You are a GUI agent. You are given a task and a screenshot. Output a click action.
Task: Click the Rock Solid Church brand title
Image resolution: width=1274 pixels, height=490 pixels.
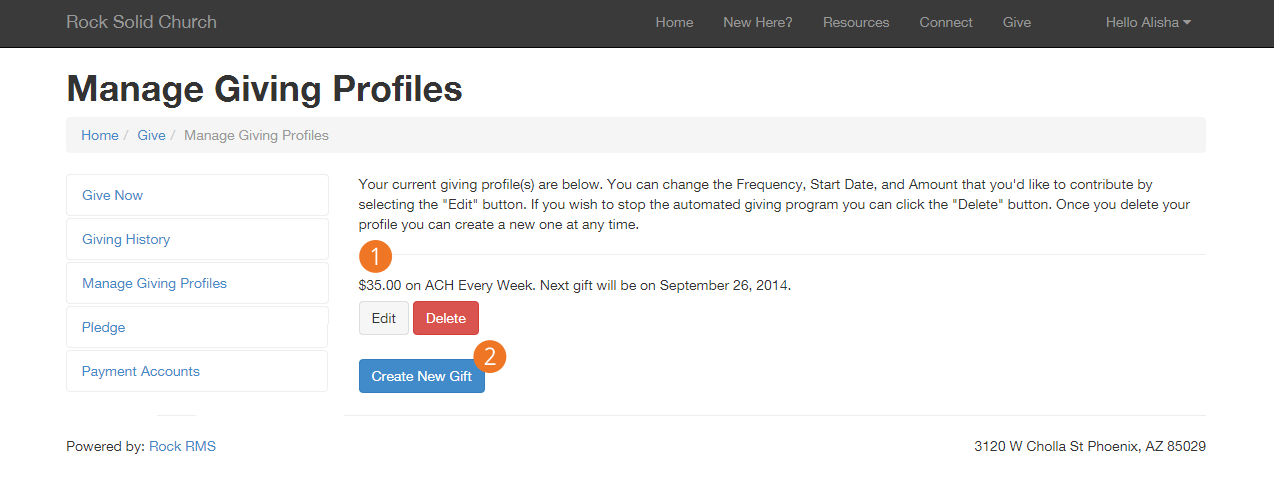141,22
